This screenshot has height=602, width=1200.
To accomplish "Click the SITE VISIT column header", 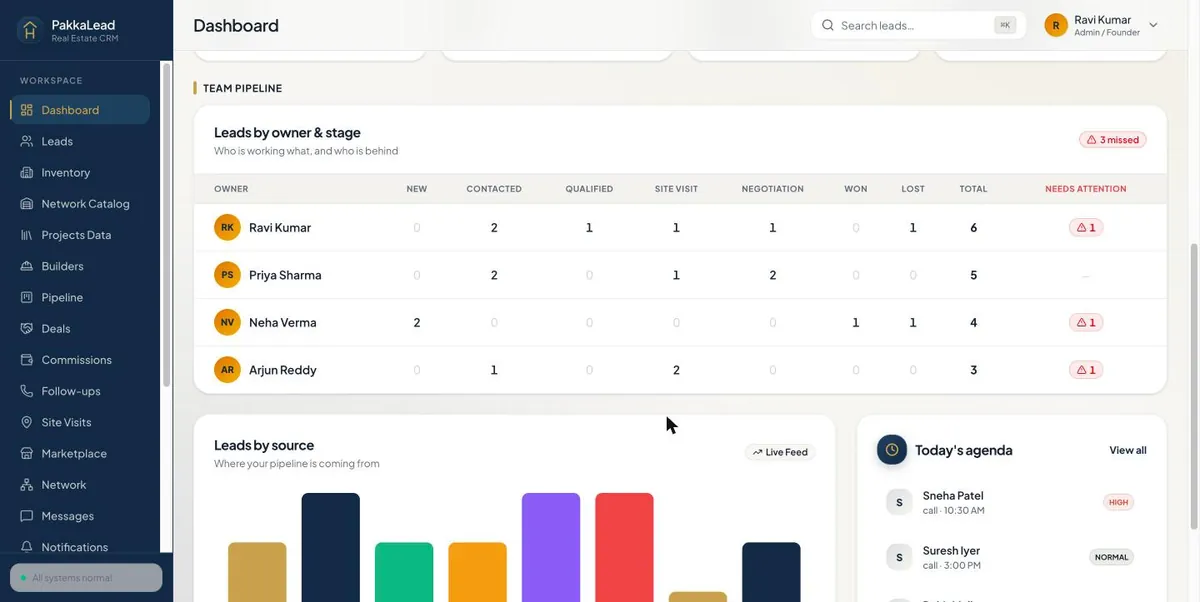I will click(x=676, y=189).
